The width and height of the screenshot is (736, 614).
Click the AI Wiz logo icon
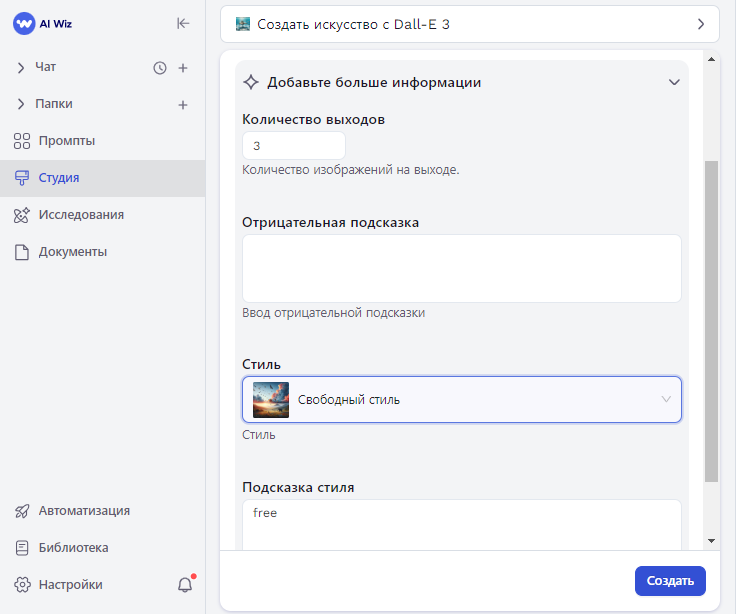click(24, 24)
